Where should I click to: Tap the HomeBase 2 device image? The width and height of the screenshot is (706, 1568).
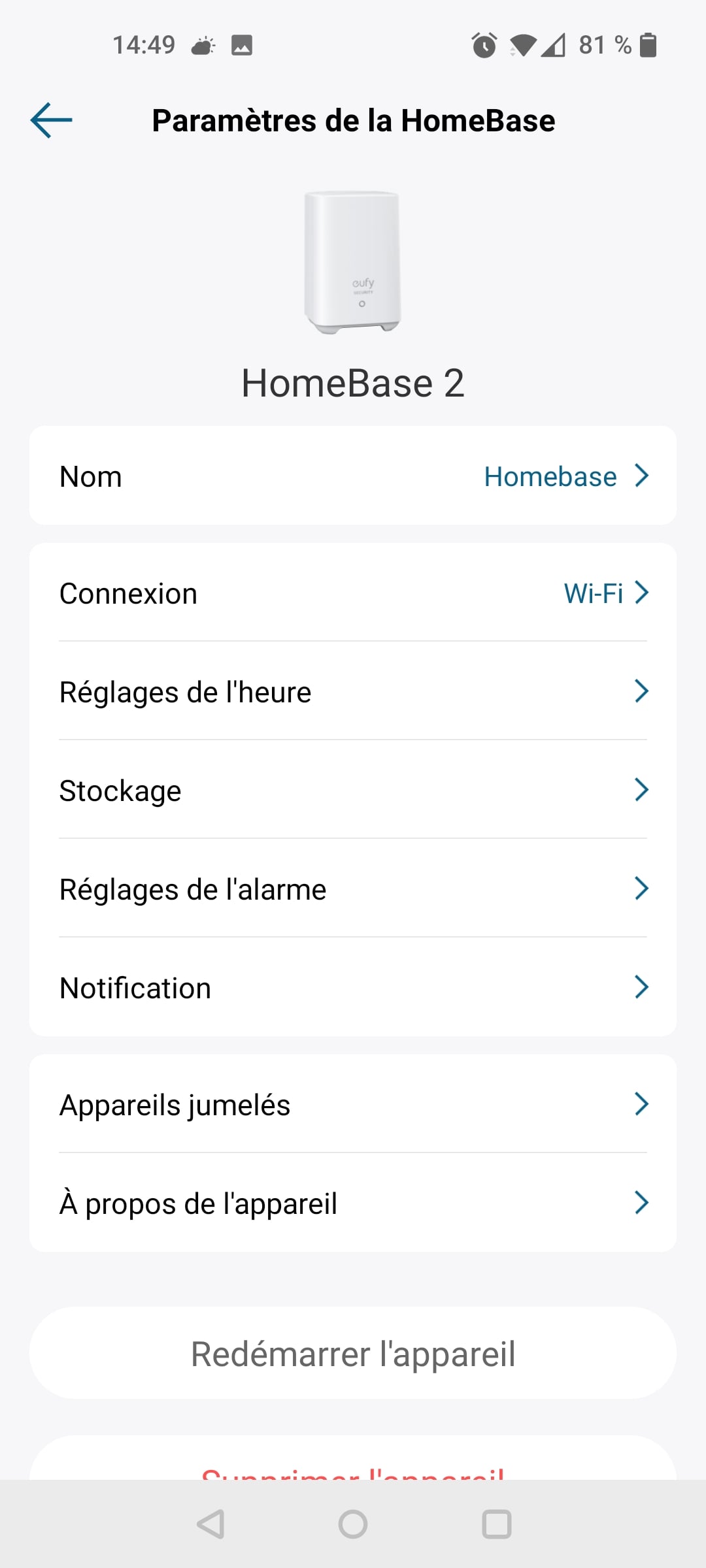pos(352,261)
